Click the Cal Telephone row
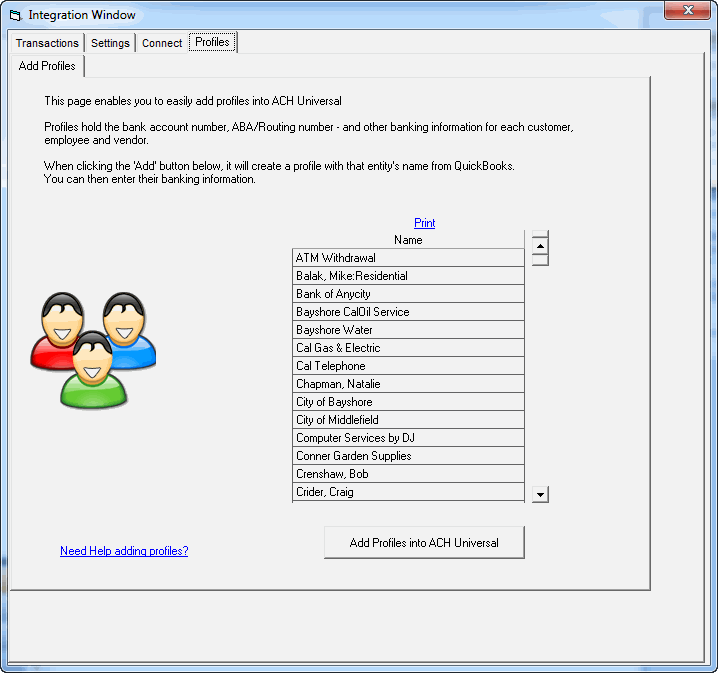This screenshot has width=718, height=673. click(408, 366)
